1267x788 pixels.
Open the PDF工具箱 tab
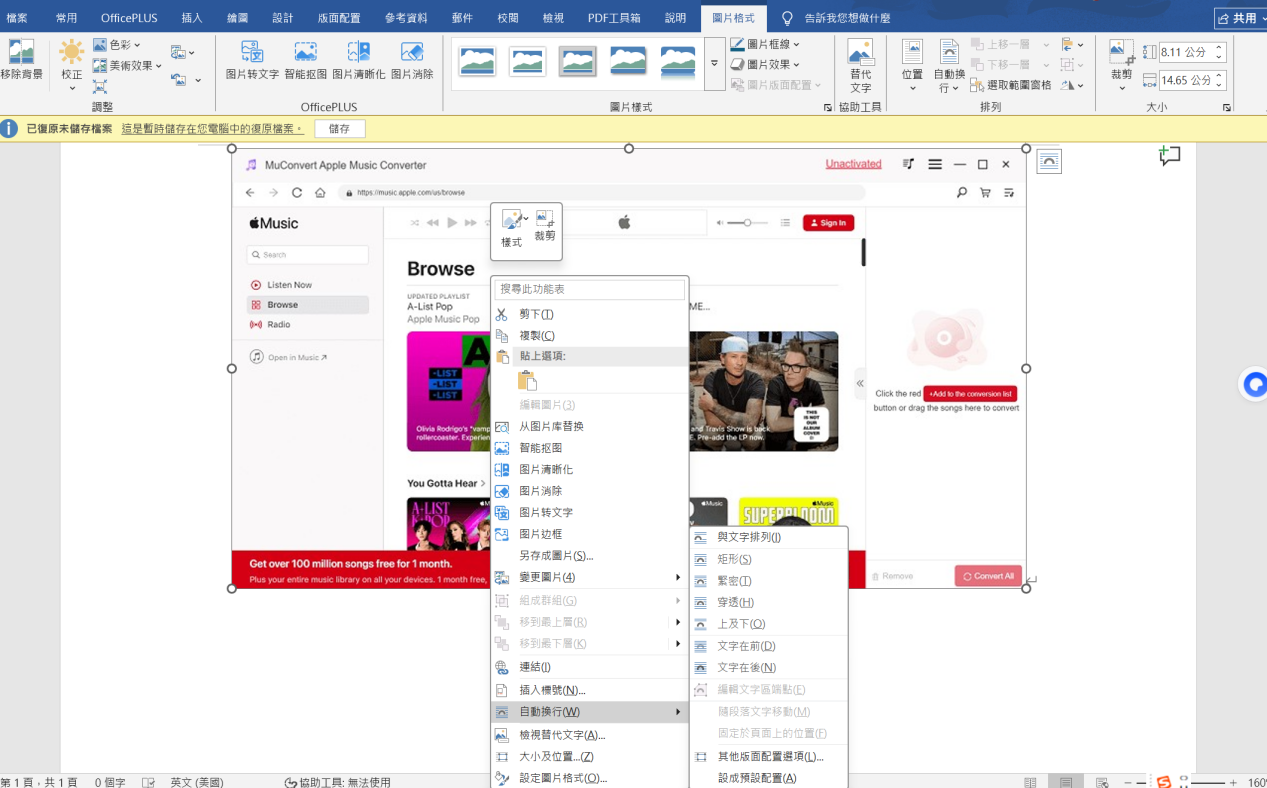coord(614,18)
